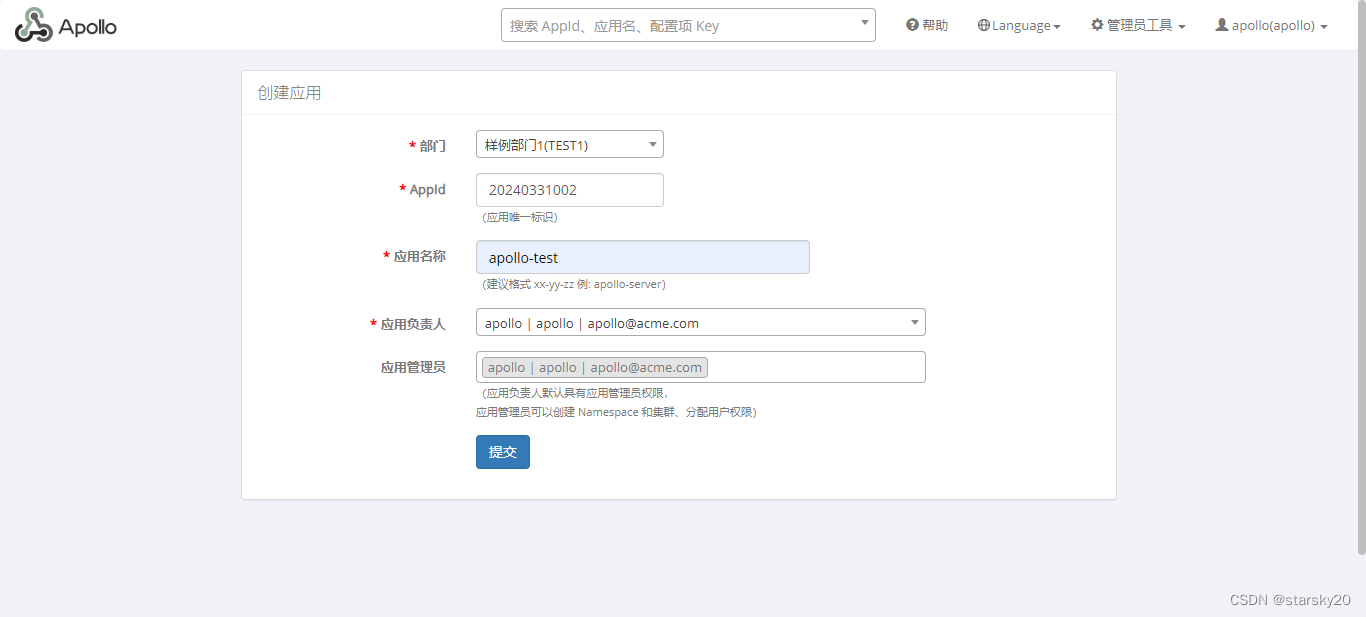Click the apollo user account icon
The height and width of the screenshot is (617, 1366).
click(1222, 25)
